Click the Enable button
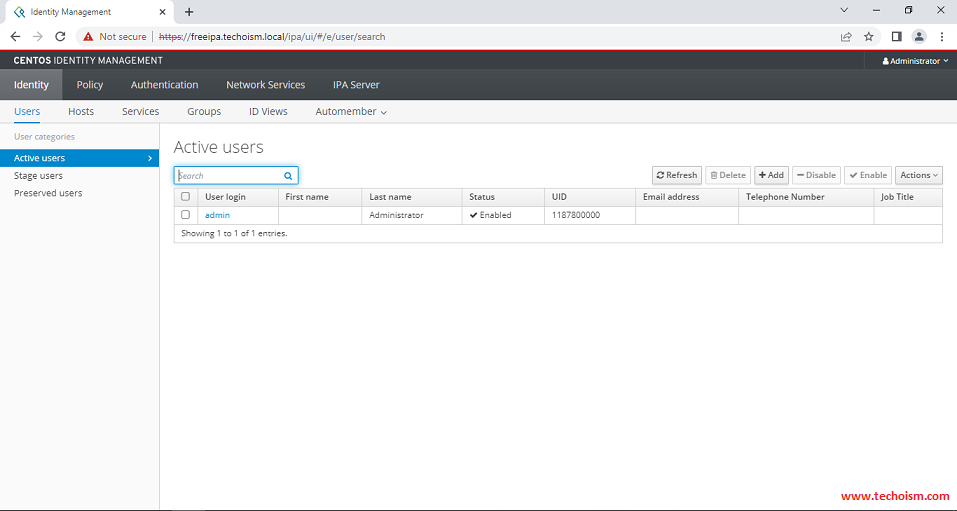Image resolution: width=957 pixels, height=511 pixels. [x=868, y=175]
